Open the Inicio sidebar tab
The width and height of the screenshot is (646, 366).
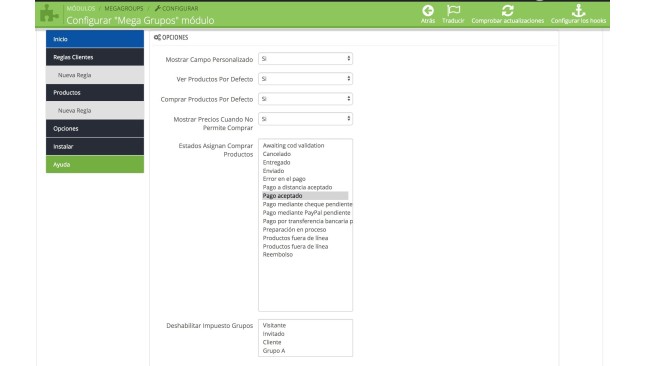click(x=95, y=39)
